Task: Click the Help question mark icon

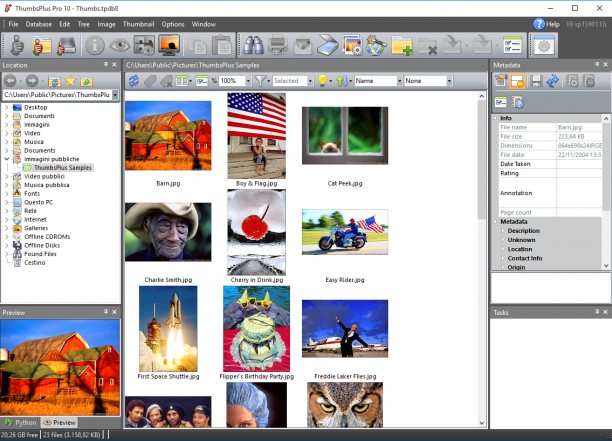Action: [539, 24]
